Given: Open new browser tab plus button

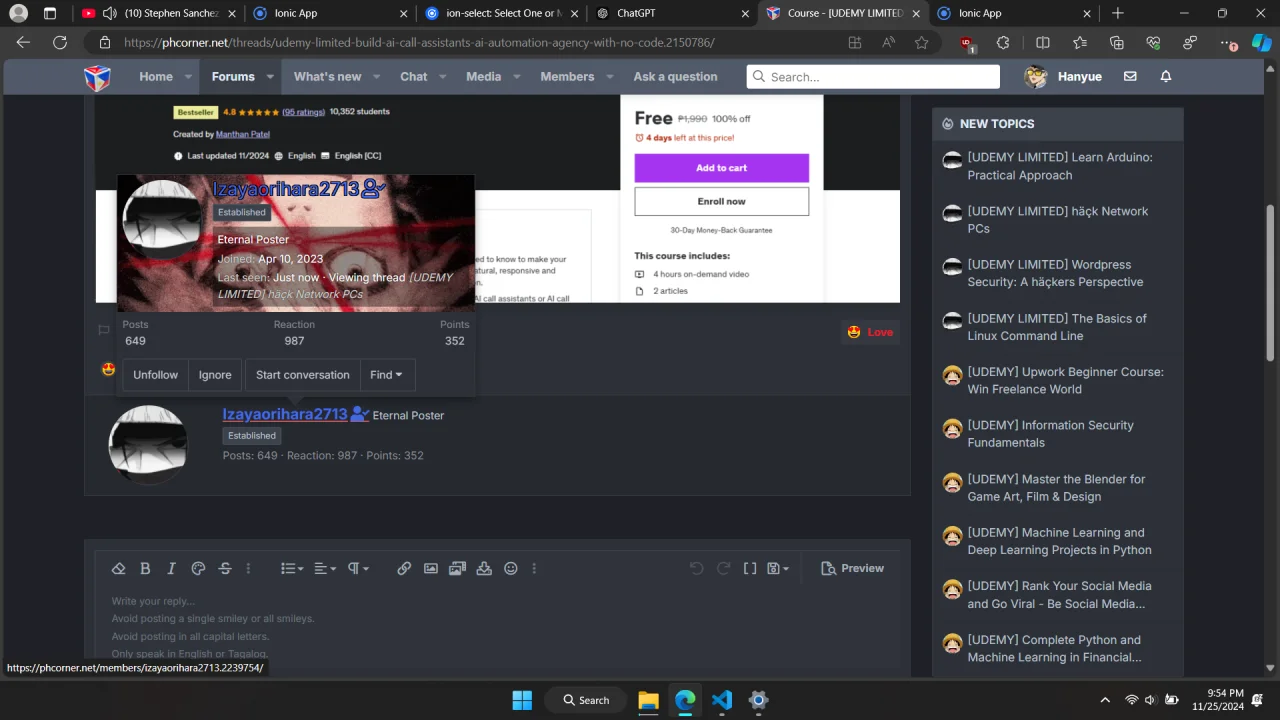Looking at the screenshot, I should [1118, 13].
